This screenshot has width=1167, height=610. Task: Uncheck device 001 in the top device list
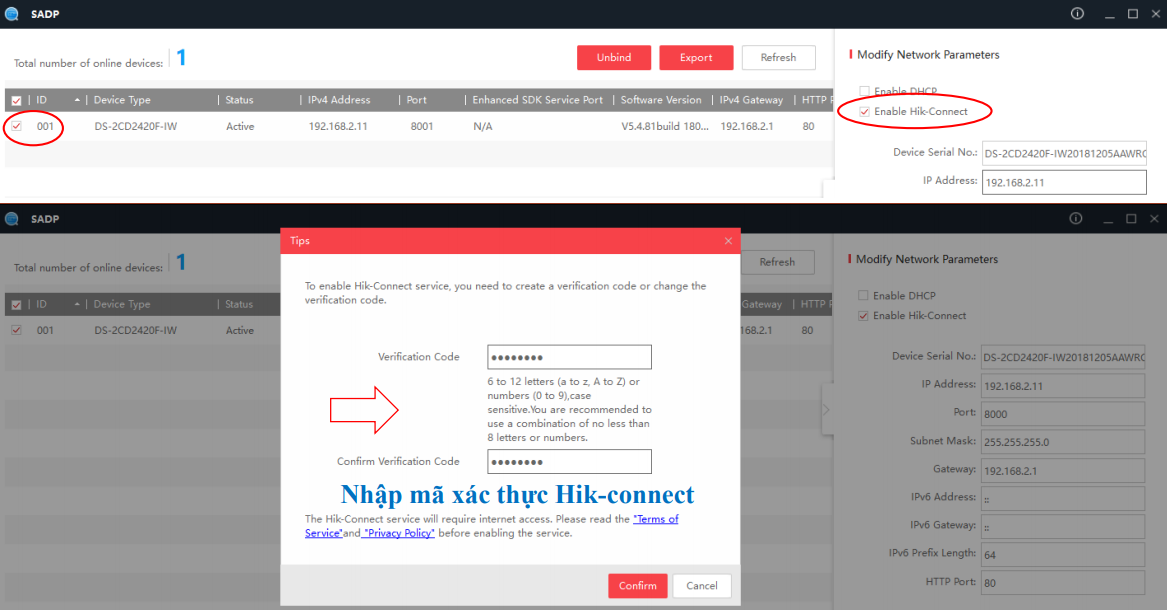coord(16,126)
